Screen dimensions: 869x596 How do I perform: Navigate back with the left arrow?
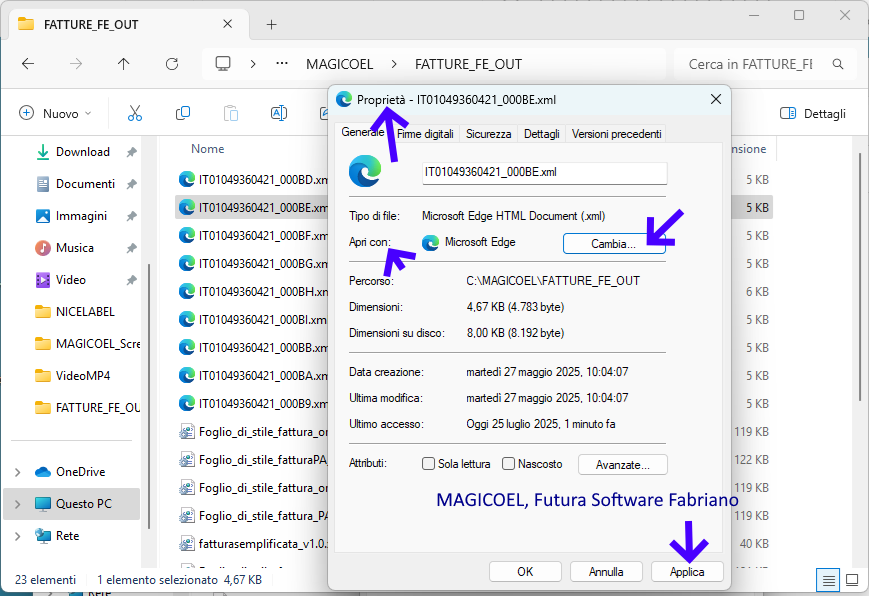pyautogui.click(x=28, y=64)
